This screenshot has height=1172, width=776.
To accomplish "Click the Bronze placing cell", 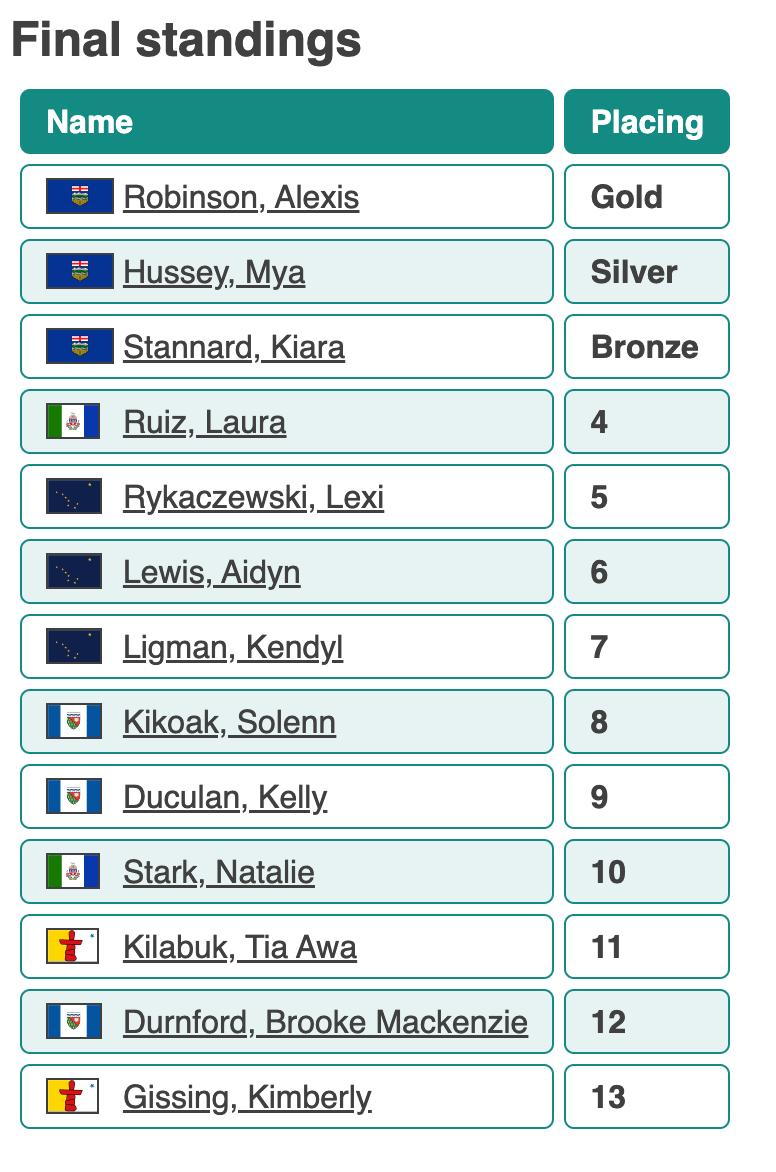I will (x=647, y=347).
